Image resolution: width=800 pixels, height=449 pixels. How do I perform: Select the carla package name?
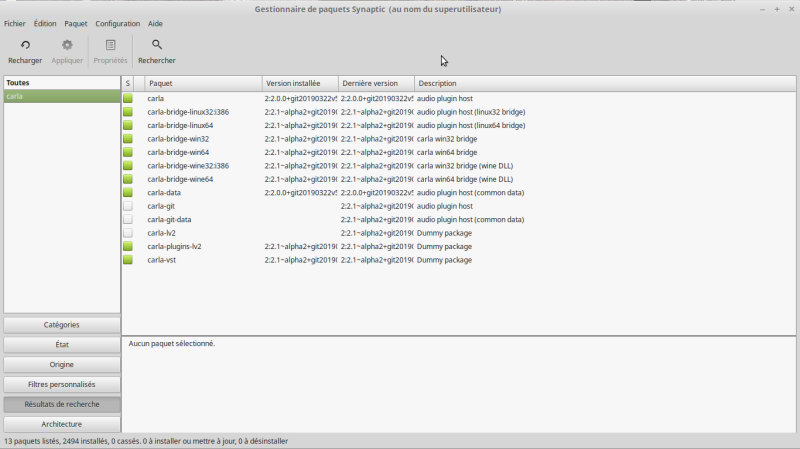point(156,98)
